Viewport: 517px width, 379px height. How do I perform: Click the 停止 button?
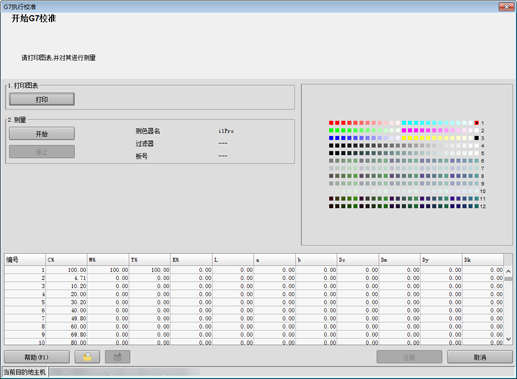tap(42, 152)
